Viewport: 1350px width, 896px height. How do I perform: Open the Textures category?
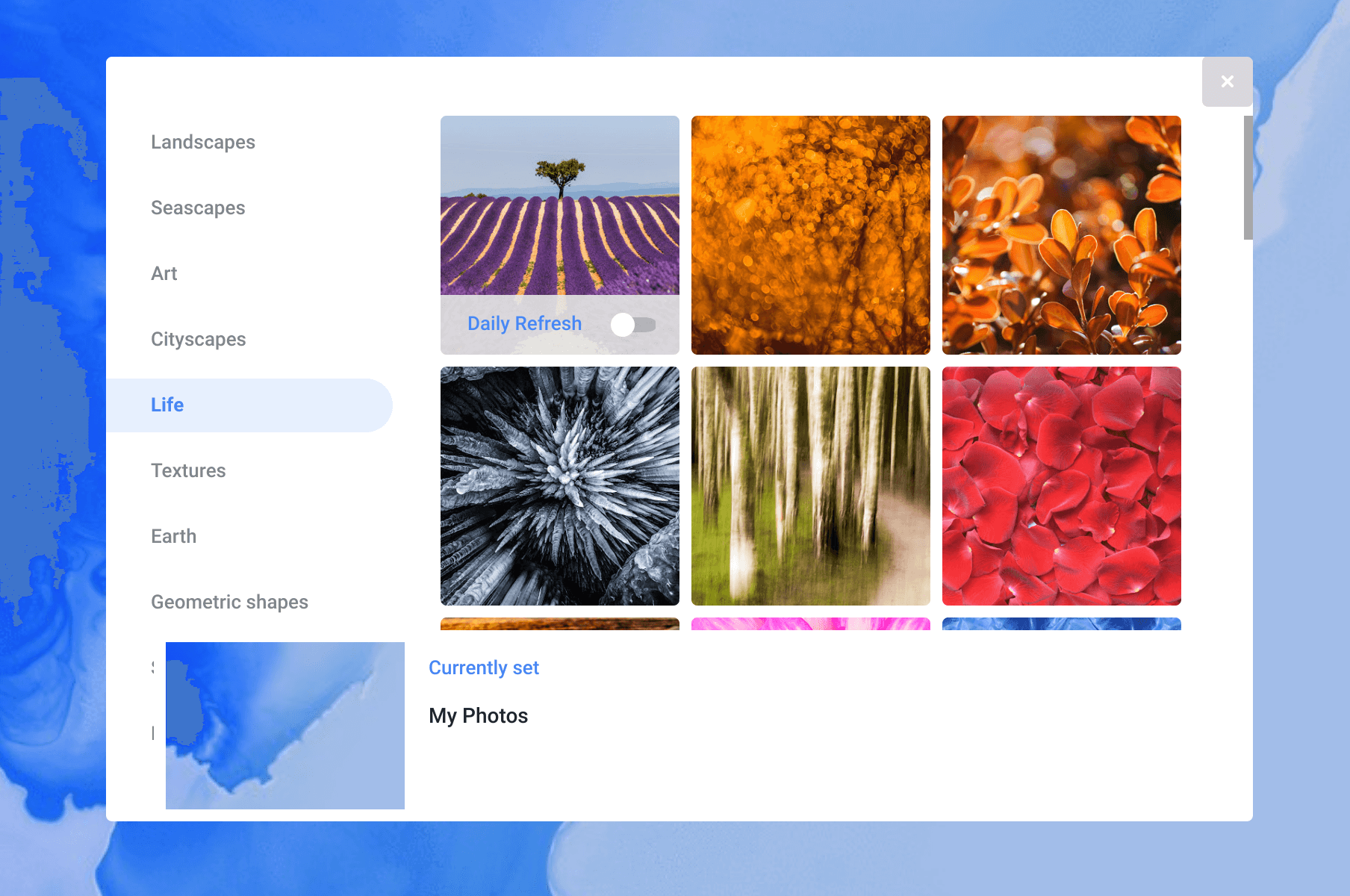tap(188, 470)
